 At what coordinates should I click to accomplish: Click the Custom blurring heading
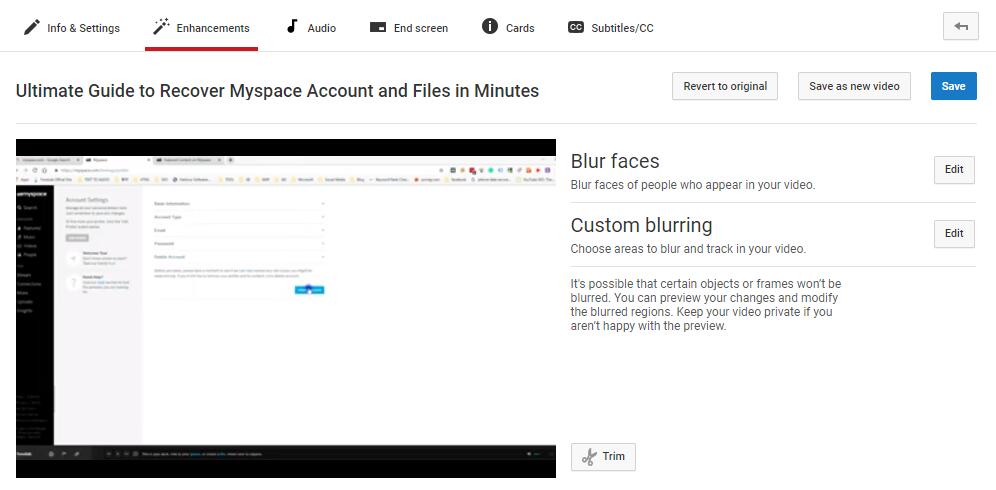(x=642, y=225)
